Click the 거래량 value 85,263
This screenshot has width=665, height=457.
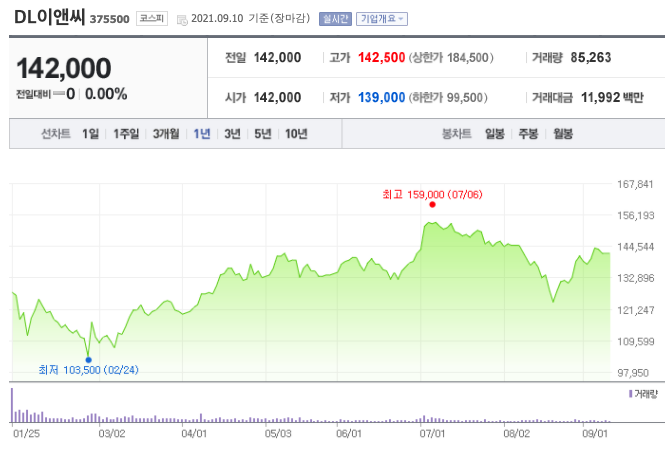click(x=590, y=58)
